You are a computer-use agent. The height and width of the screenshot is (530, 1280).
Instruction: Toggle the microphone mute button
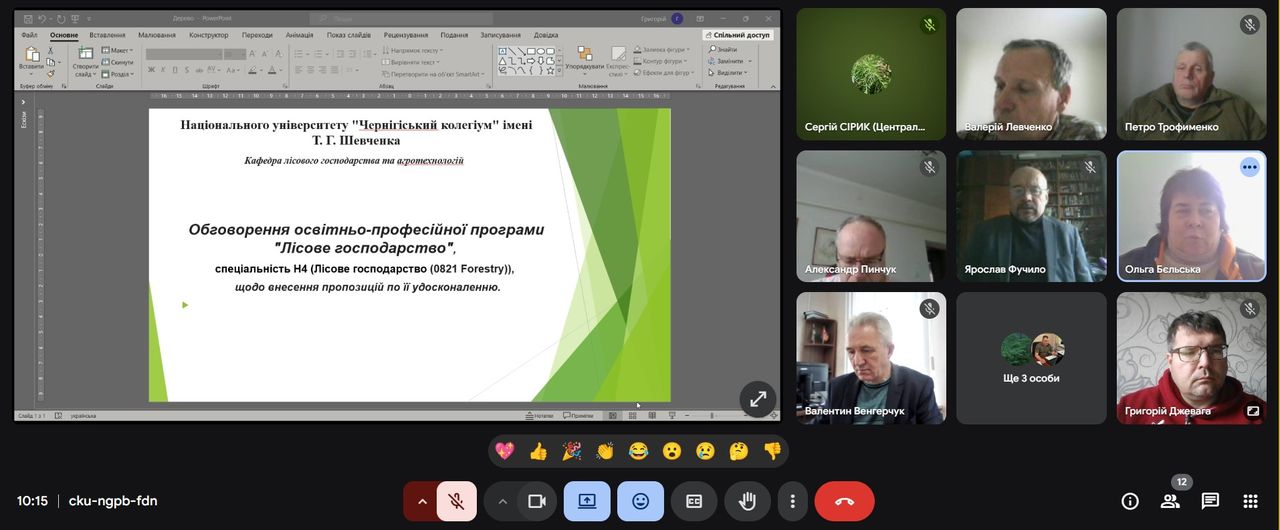click(x=456, y=501)
